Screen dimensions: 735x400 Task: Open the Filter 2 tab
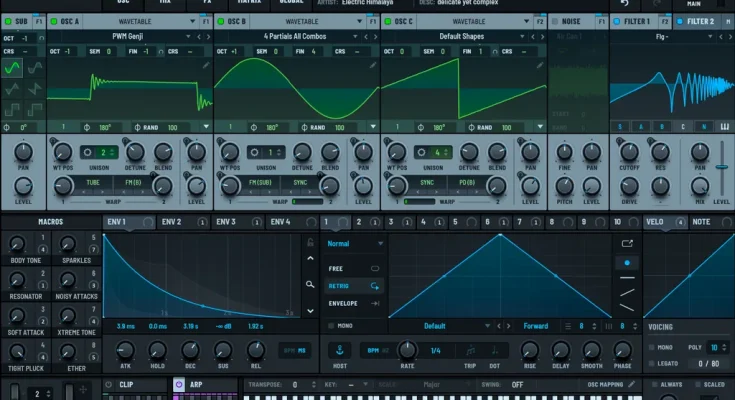pyautogui.click(x=700, y=21)
